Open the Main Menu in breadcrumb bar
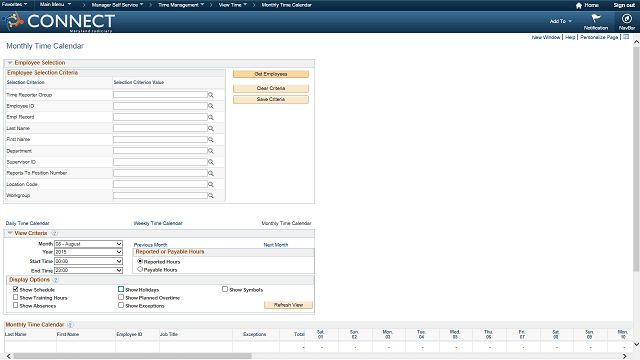 tap(56, 4)
